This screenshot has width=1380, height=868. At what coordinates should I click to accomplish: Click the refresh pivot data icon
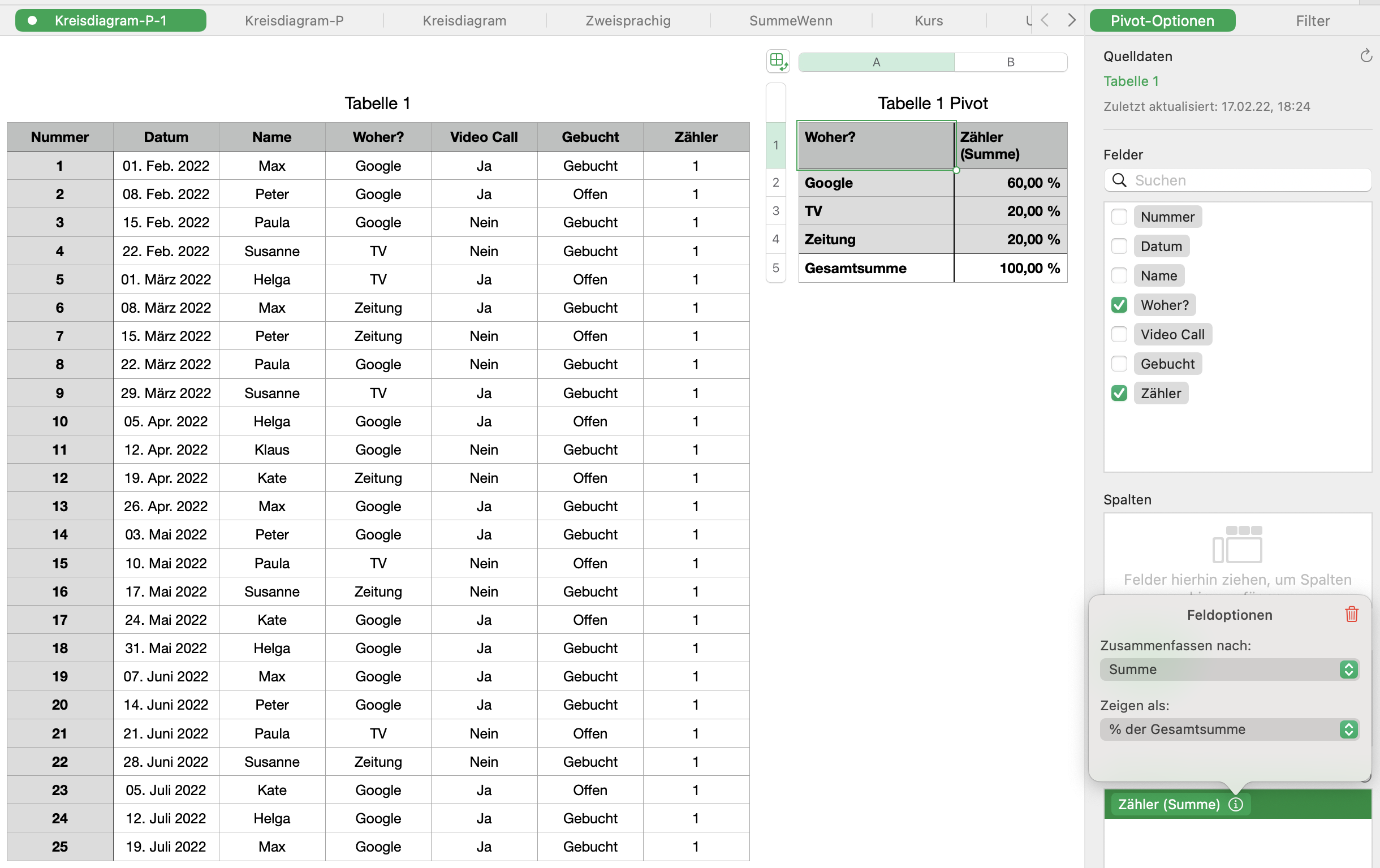(1366, 55)
